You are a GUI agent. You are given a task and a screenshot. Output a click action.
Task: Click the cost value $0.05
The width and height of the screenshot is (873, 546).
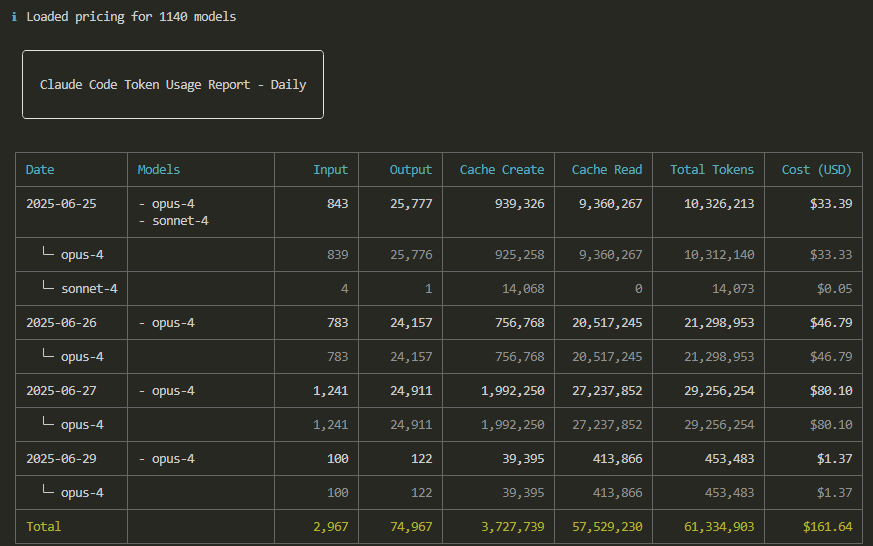tap(834, 289)
